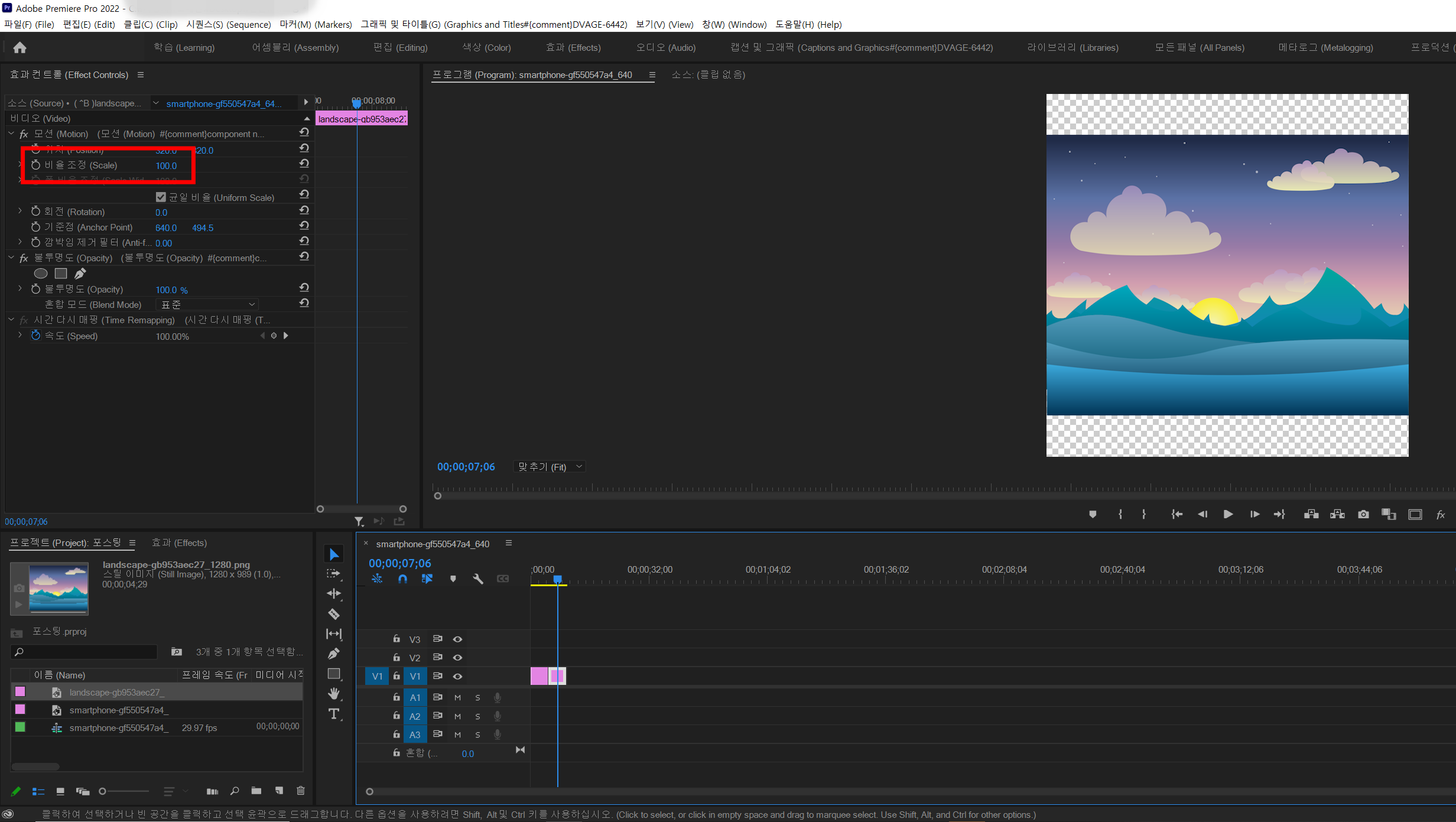
Task: Toggle V1 track output eye
Action: click(457, 676)
